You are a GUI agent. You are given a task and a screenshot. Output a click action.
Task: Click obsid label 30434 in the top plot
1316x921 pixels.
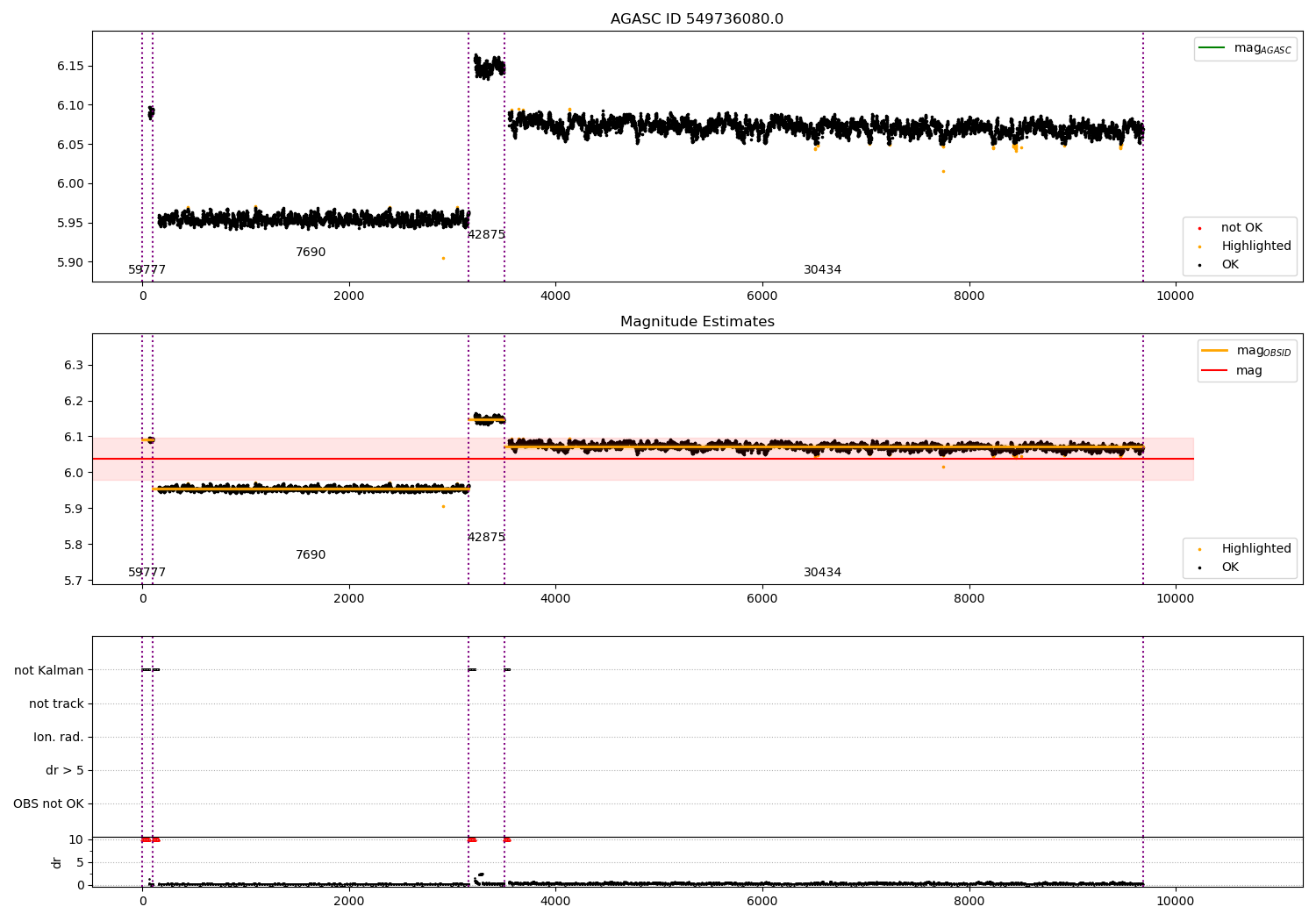click(822, 270)
